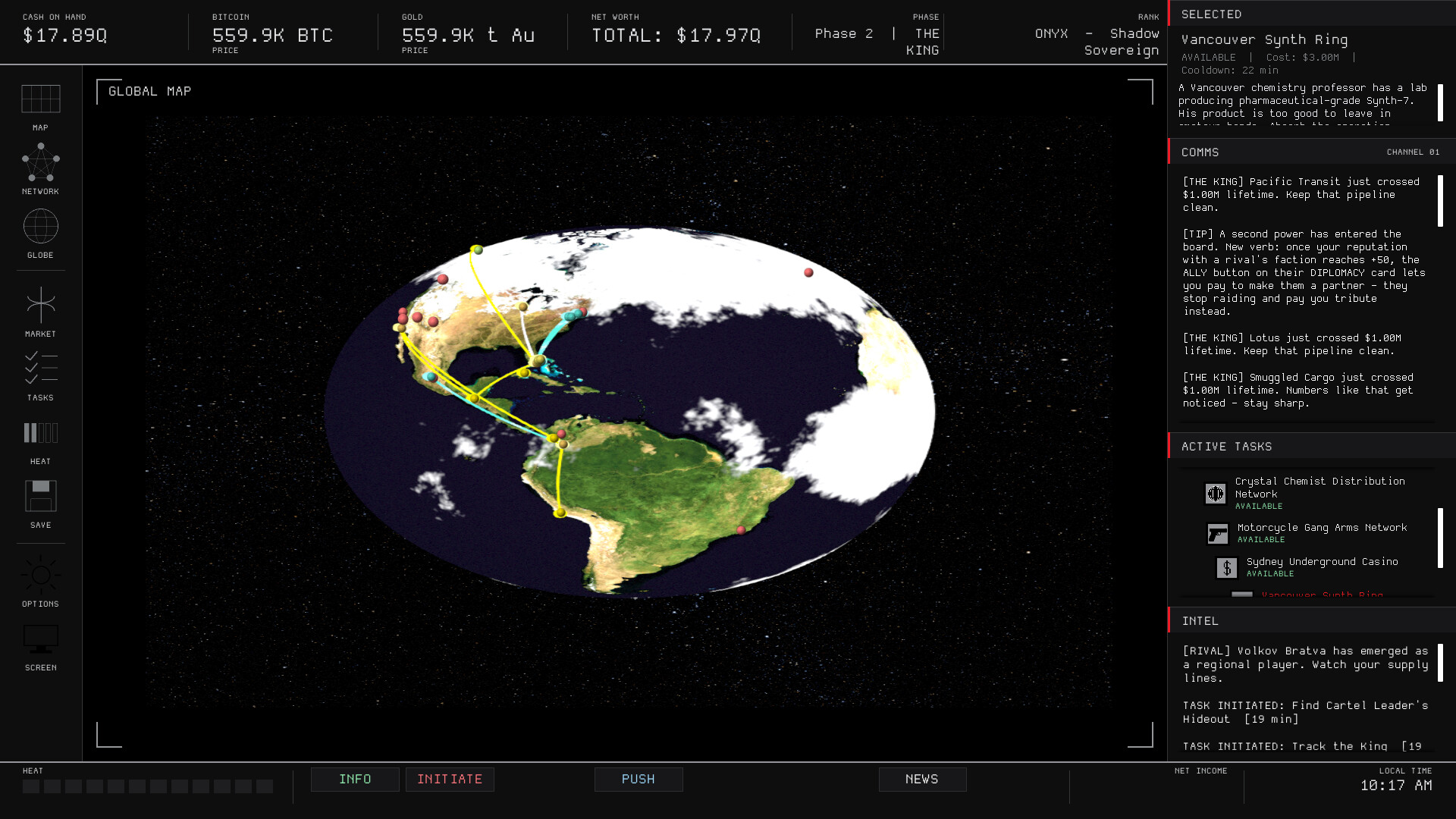Viewport: 1456px width, 819px height.
Task: Open the Options sun icon
Action: tap(41, 575)
